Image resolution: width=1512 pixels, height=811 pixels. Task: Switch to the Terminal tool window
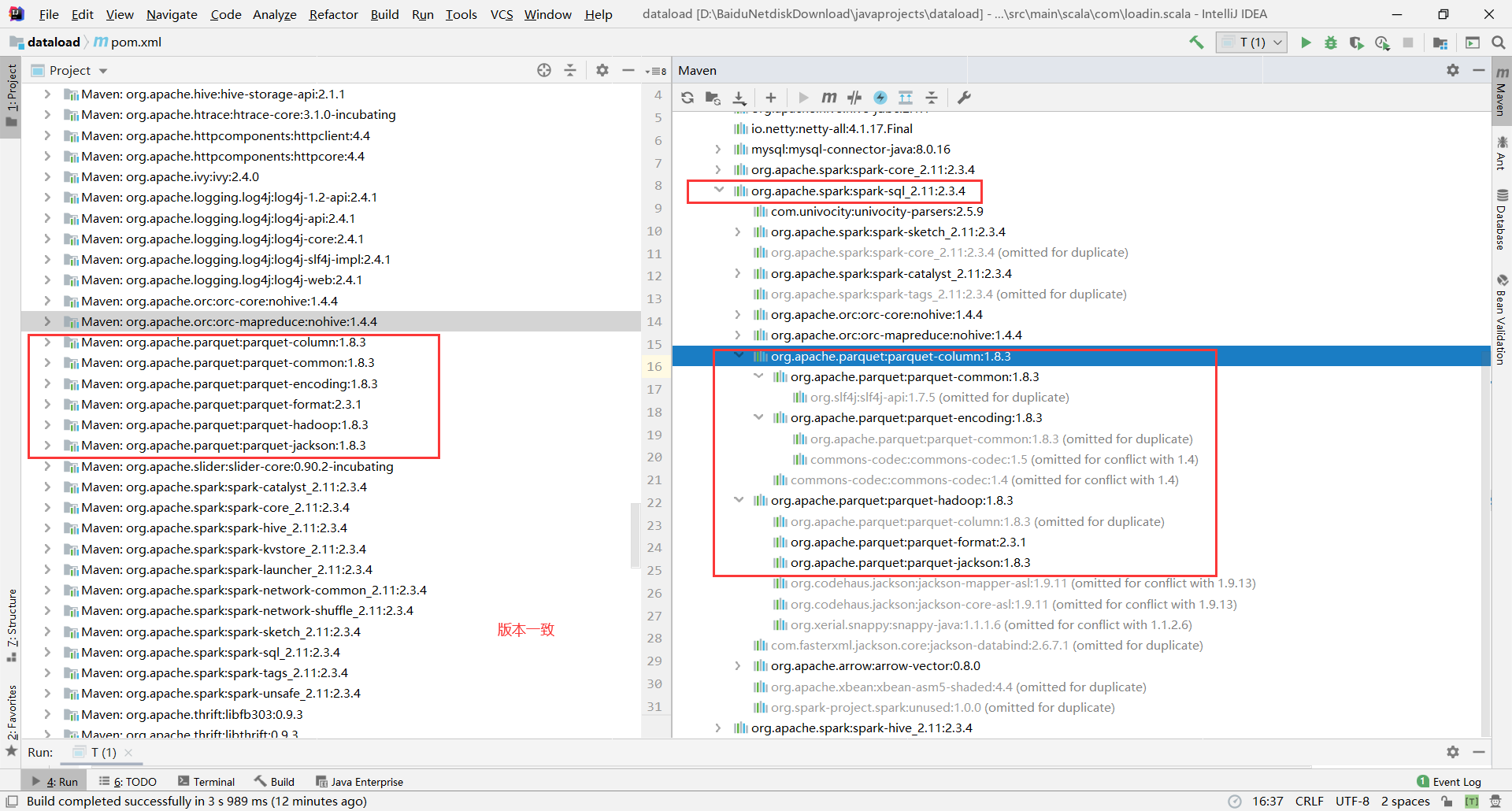206,781
